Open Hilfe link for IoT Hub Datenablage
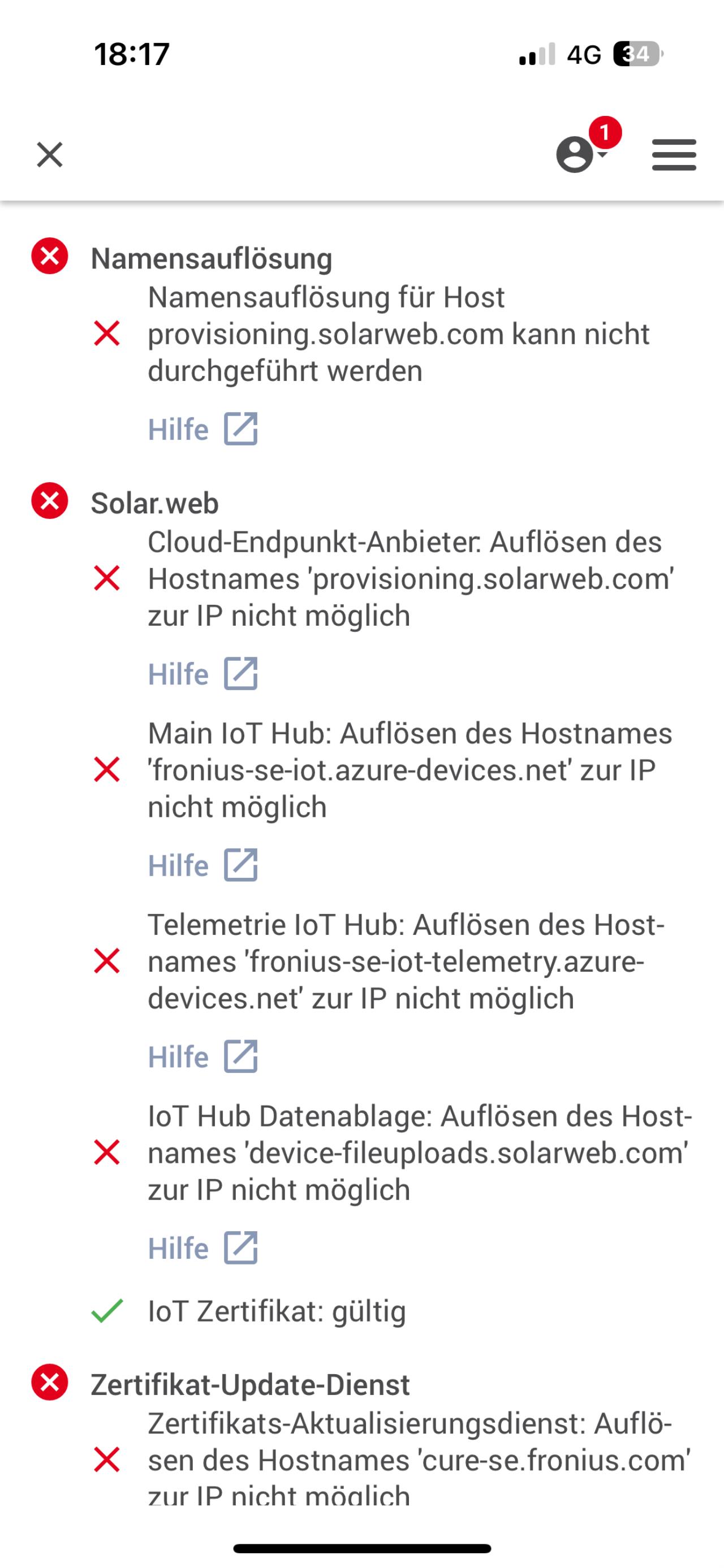724x1568 pixels. [202, 1248]
